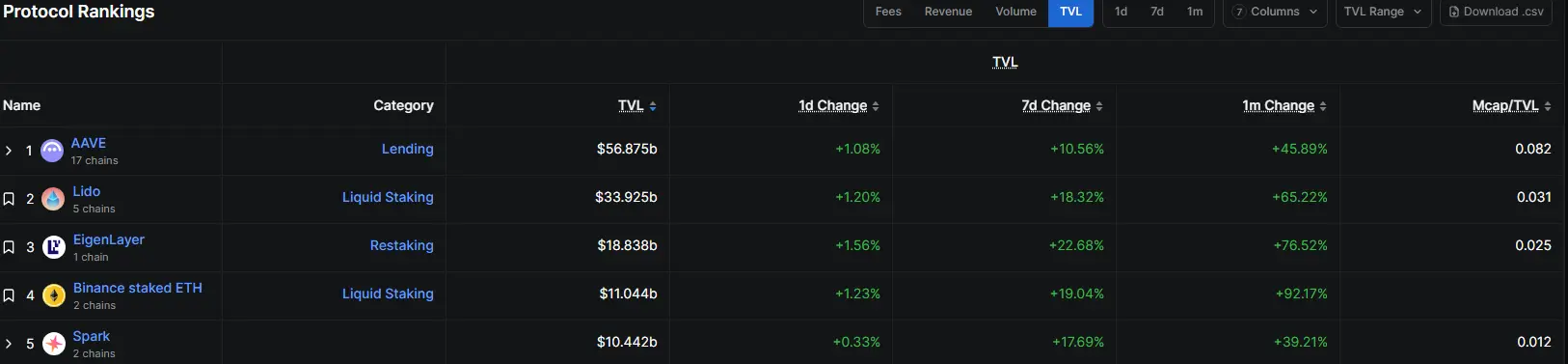Open the Lido protocol link
The width and height of the screenshot is (1568, 364).
tap(87, 191)
